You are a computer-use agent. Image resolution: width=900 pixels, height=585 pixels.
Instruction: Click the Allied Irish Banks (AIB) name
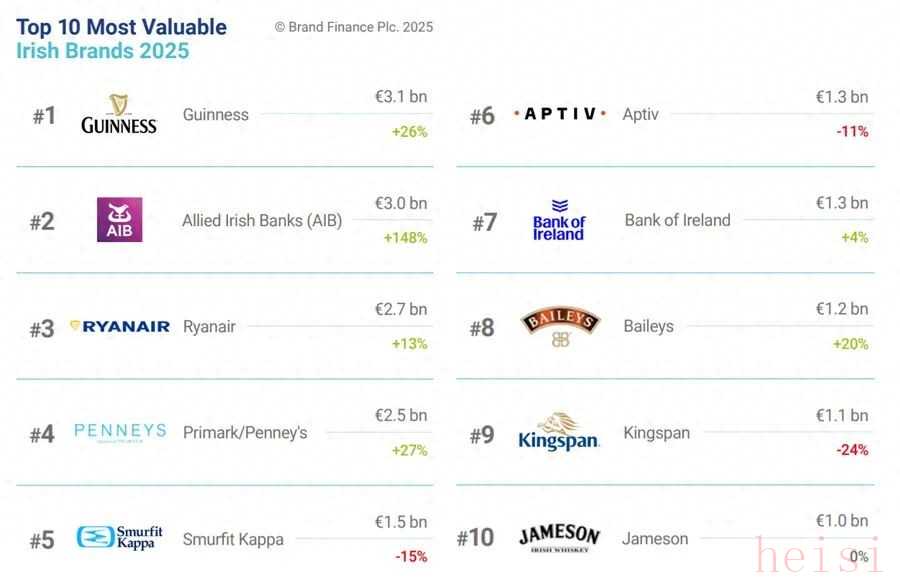point(262,220)
